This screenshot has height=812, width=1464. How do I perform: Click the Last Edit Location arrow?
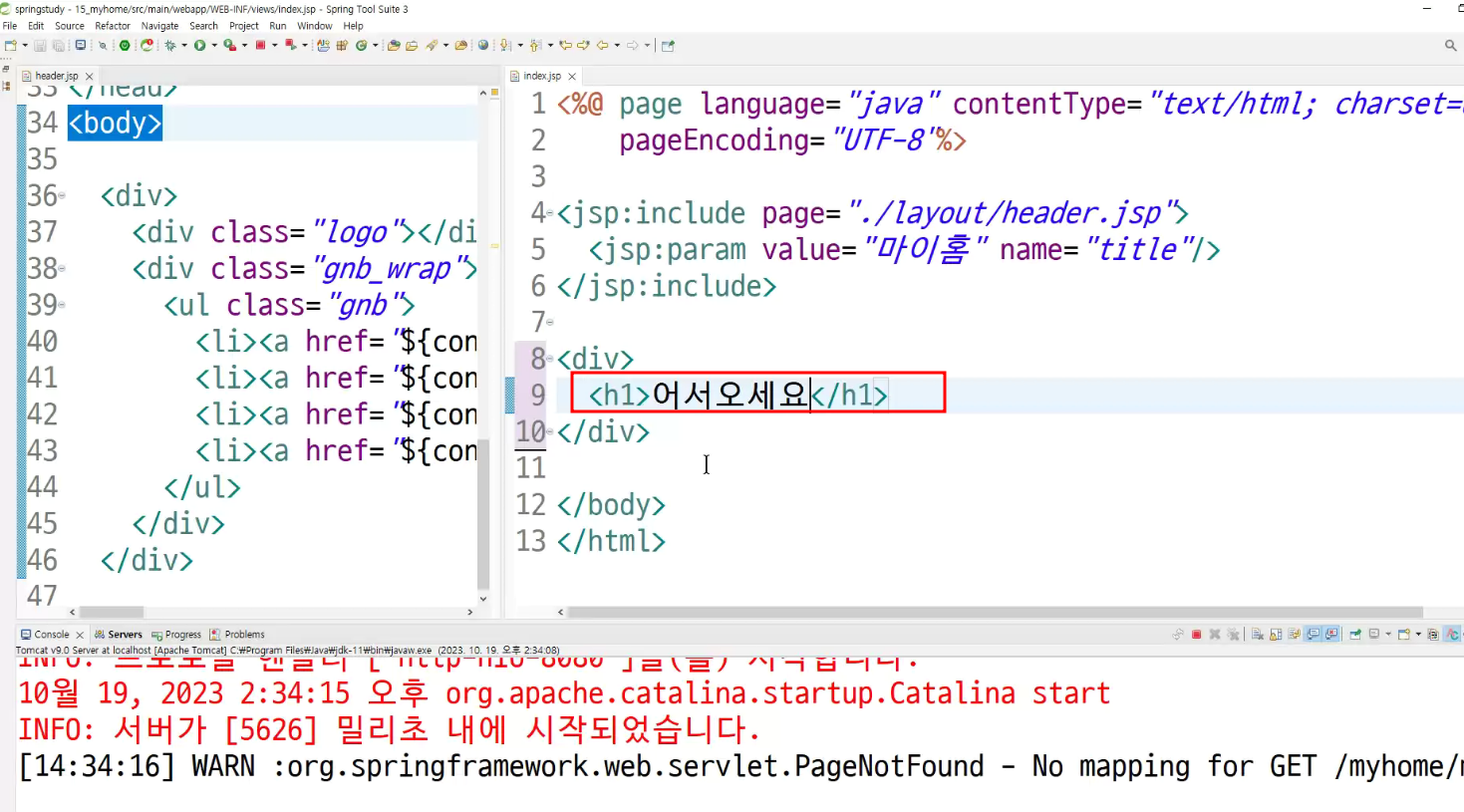(565, 45)
